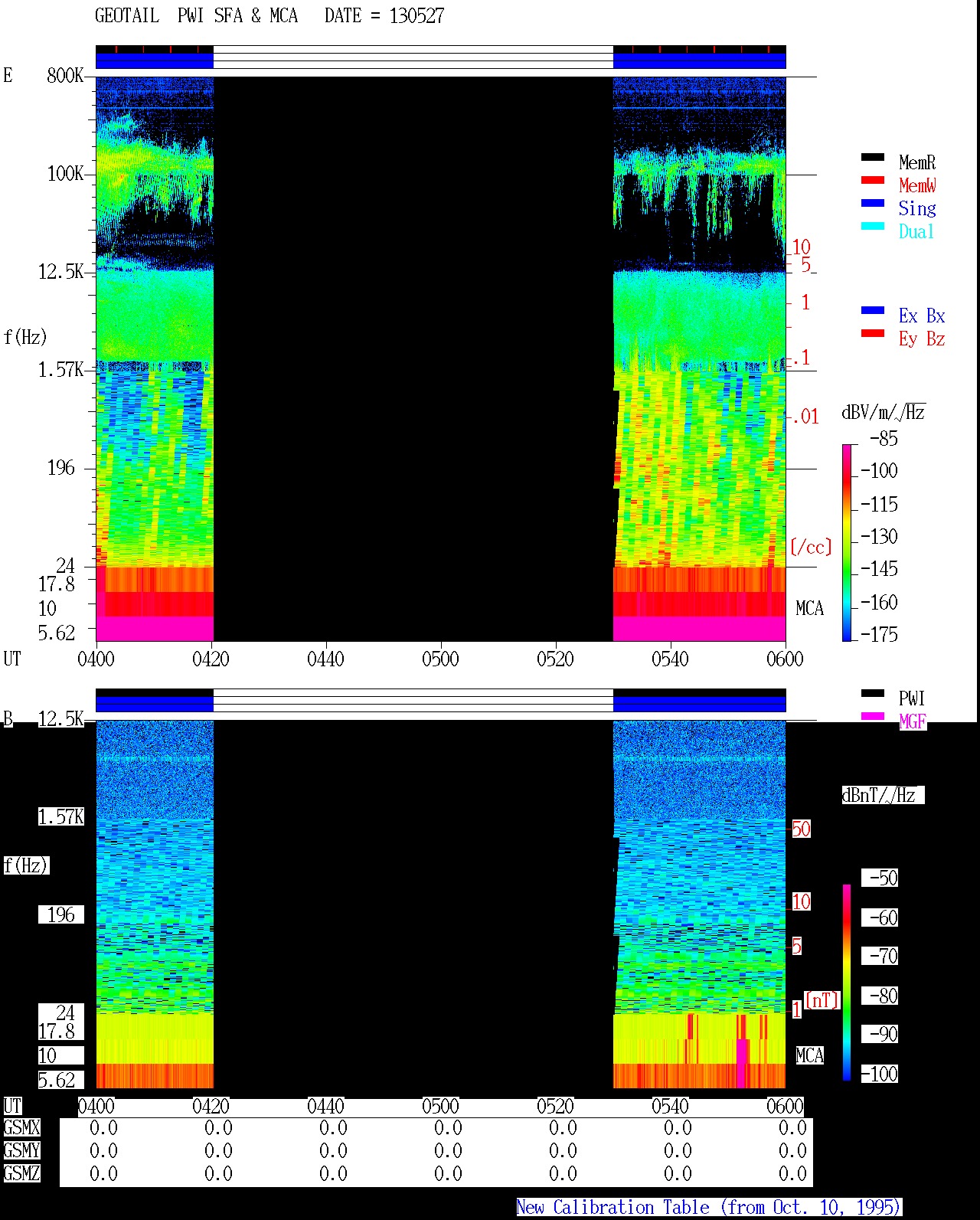
Task: Click the f(Hz) label on B panel
Action: click(25, 865)
